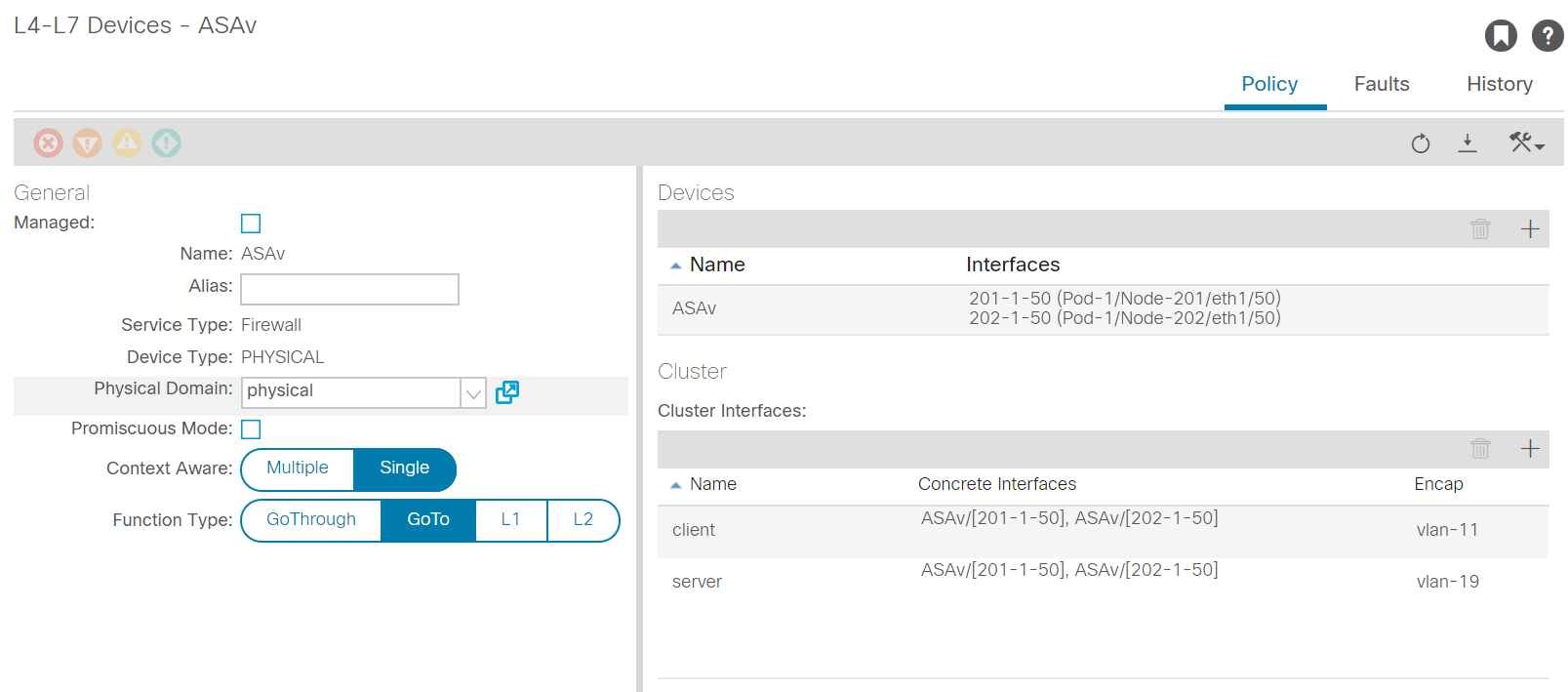Select L1 function type

pos(511,520)
